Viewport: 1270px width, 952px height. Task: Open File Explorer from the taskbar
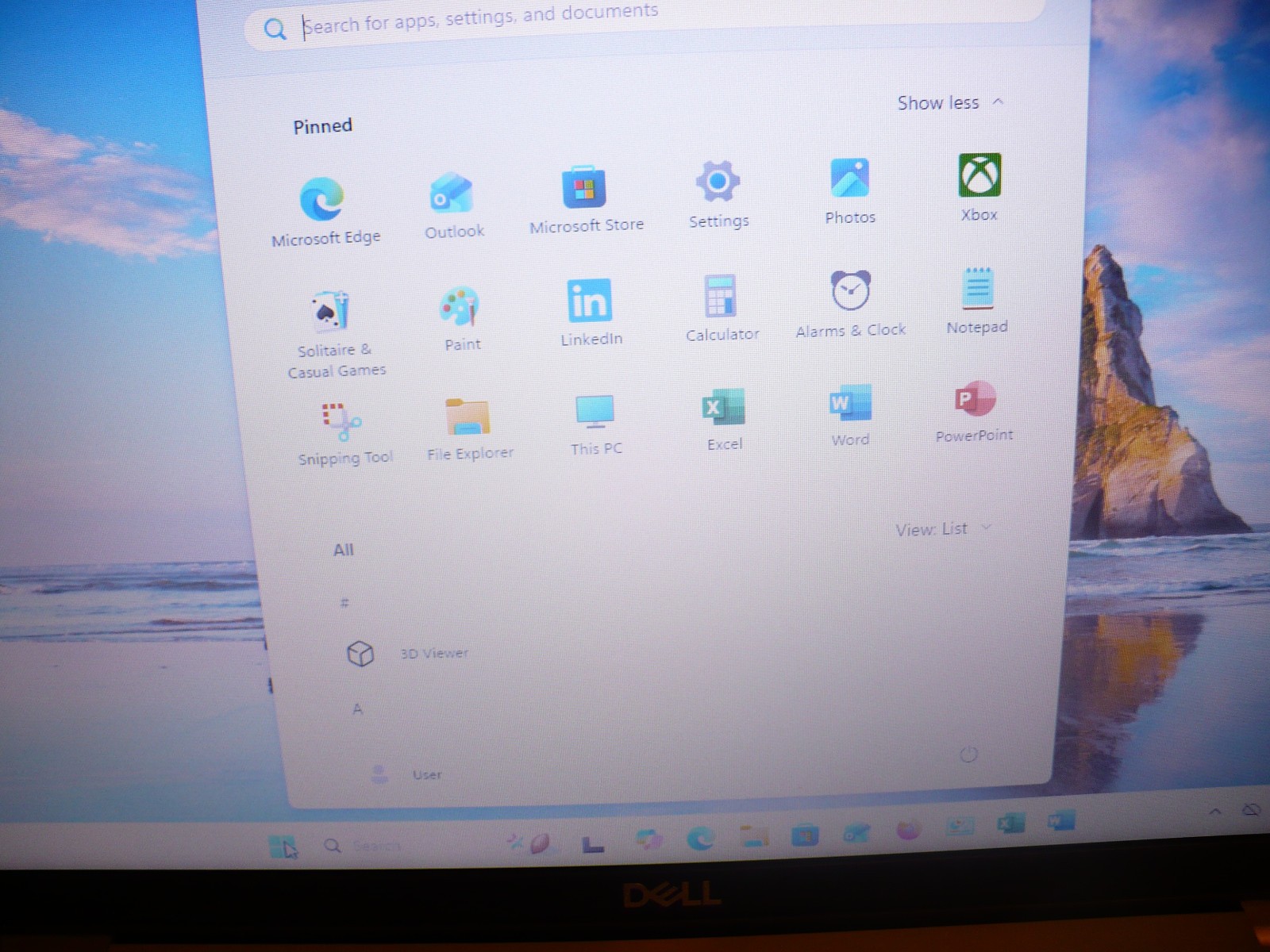[754, 835]
